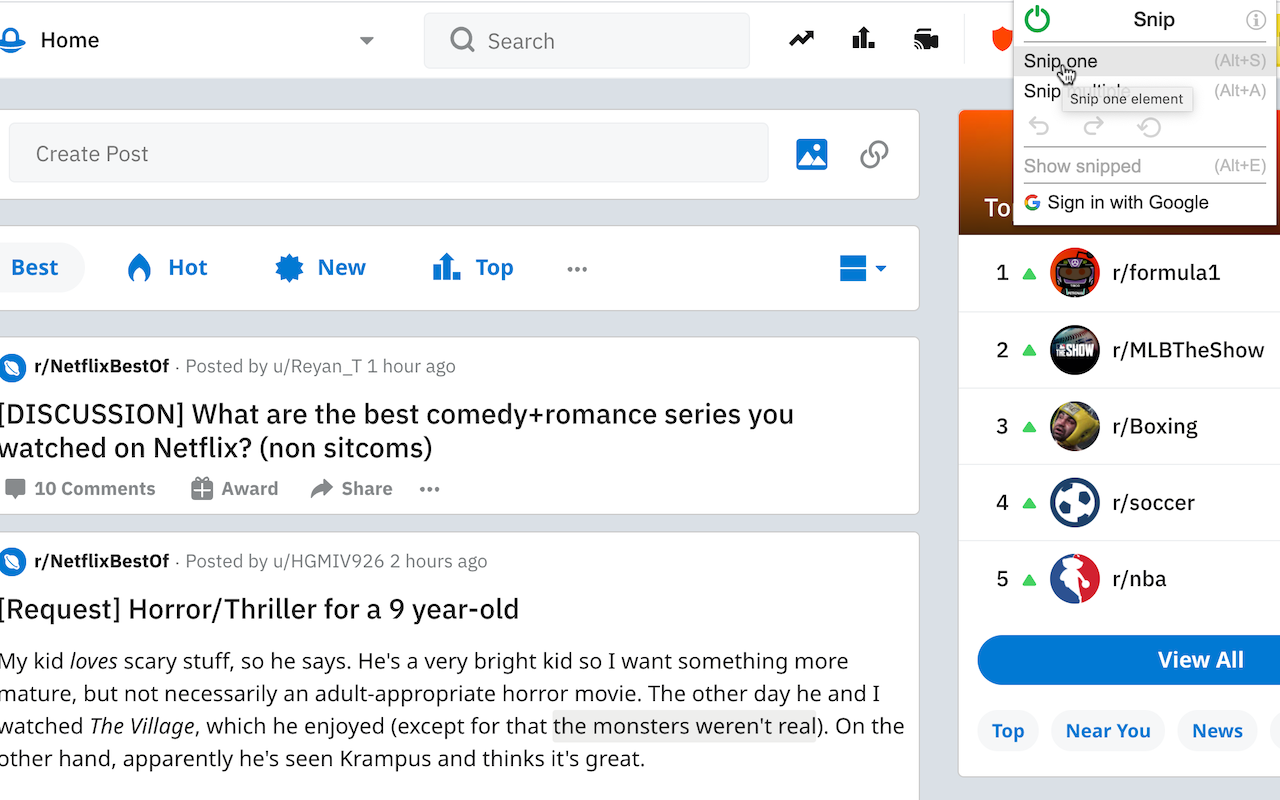Expand the Home navigation dropdown
The height and width of the screenshot is (800, 1280).
[366, 41]
